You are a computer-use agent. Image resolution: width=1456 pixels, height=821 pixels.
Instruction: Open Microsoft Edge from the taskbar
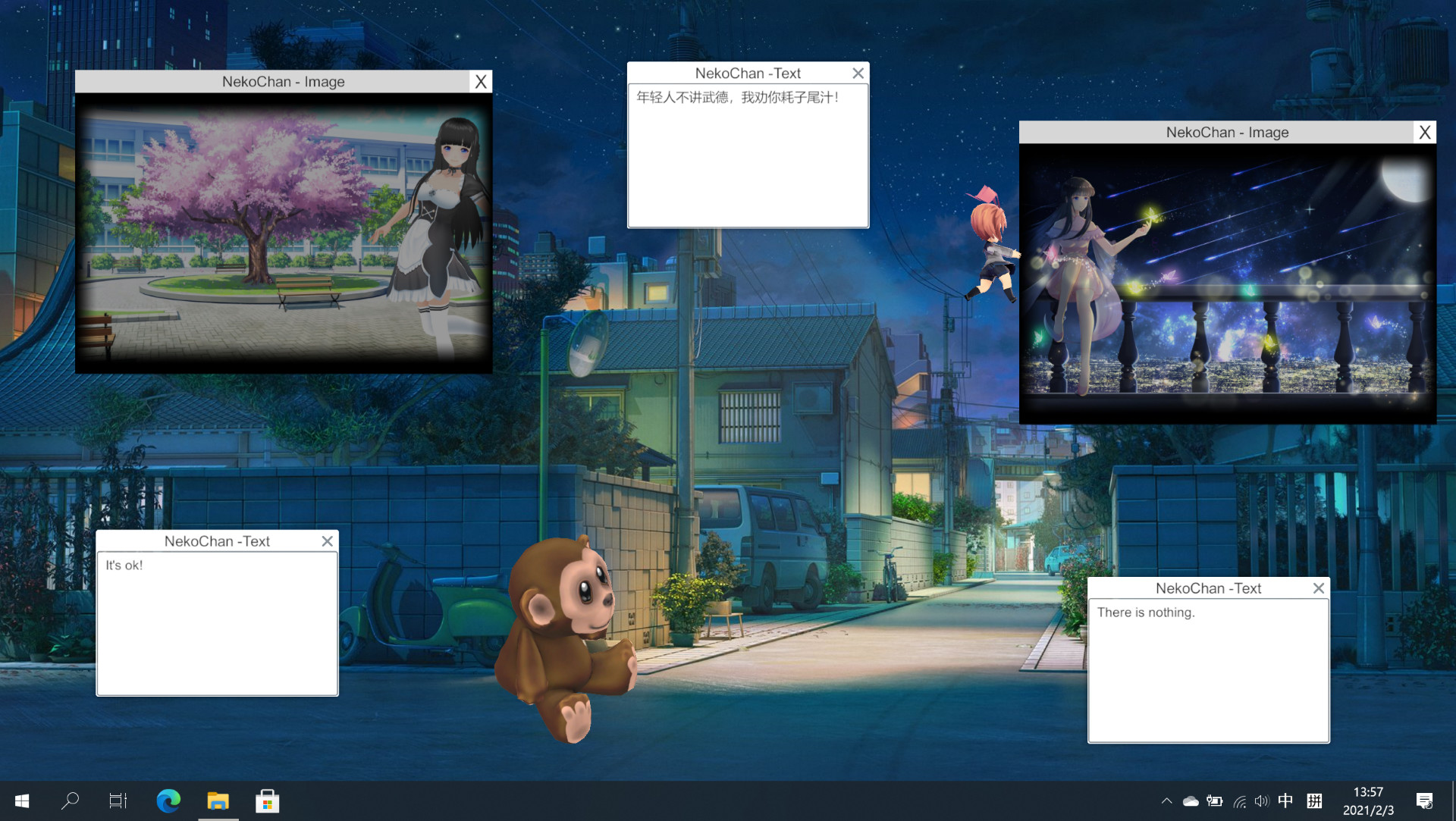[x=168, y=801]
